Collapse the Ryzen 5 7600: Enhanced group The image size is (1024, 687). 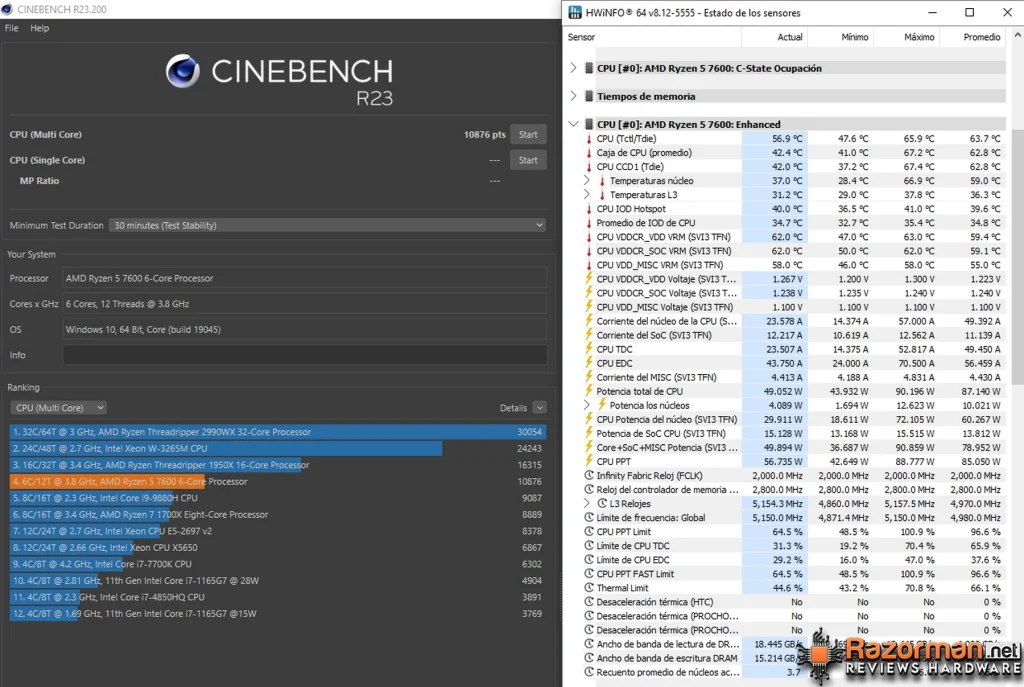pyautogui.click(x=573, y=124)
